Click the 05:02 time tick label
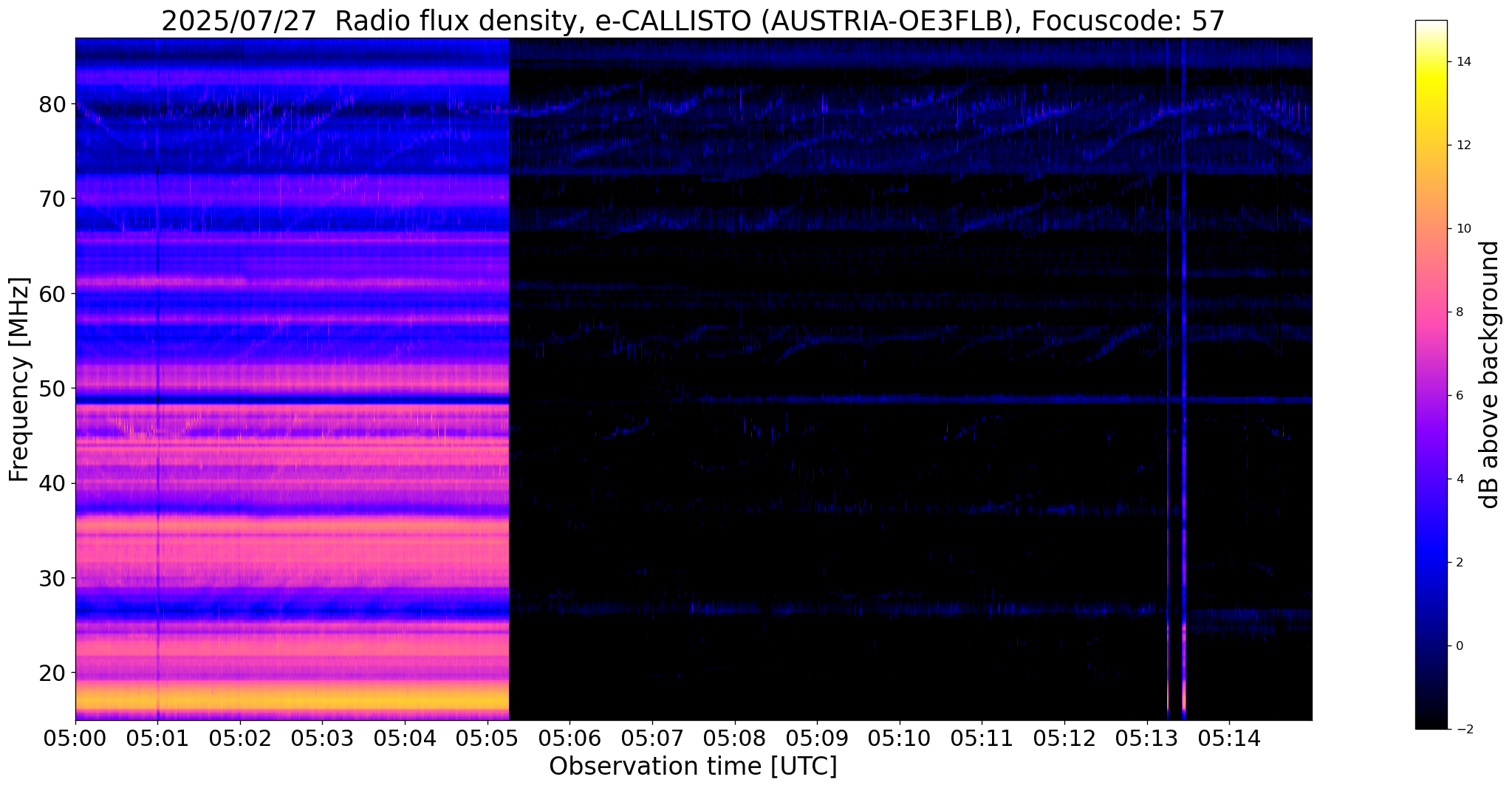 (x=240, y=739)
